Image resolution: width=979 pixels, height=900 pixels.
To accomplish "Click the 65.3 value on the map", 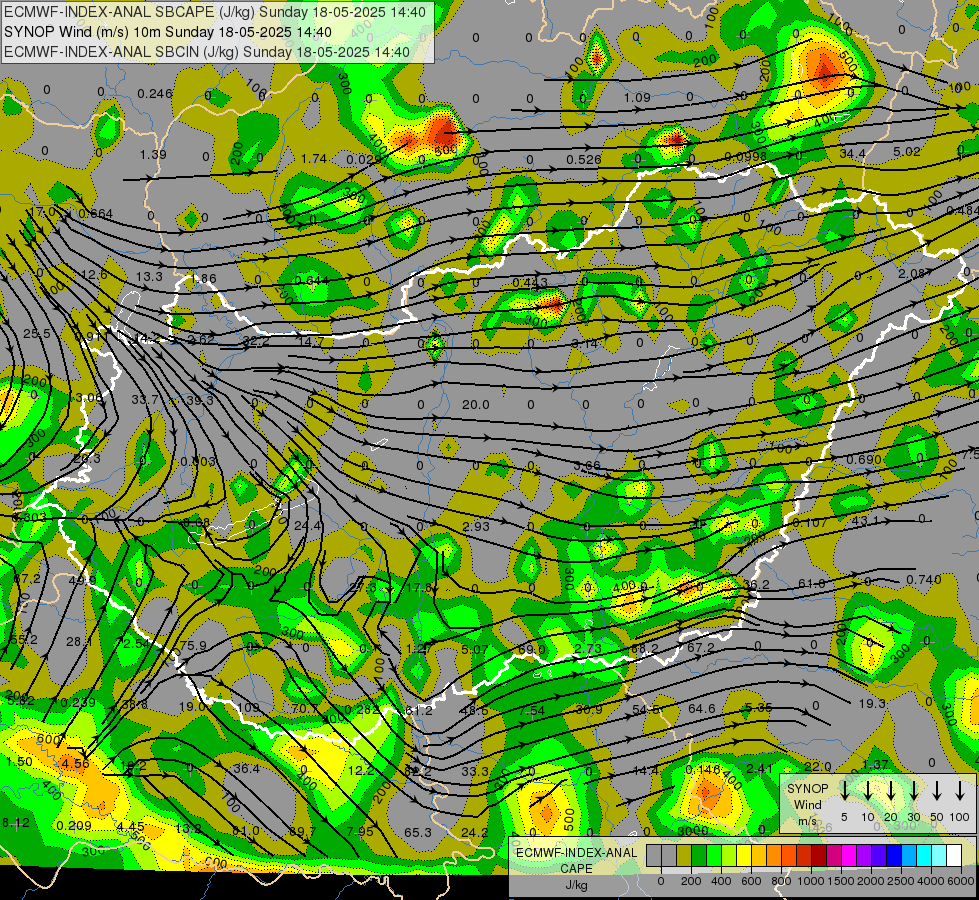I will point(418,832).
